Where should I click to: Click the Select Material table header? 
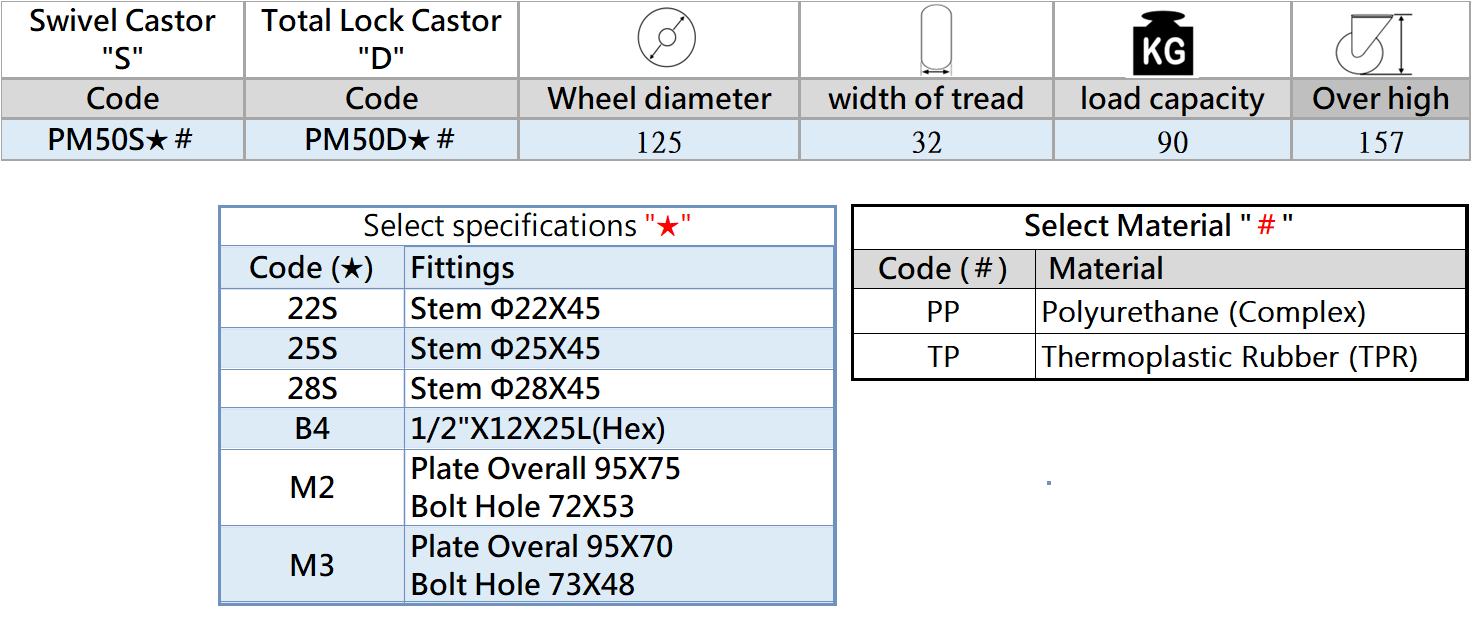[x=1158, y=226]
